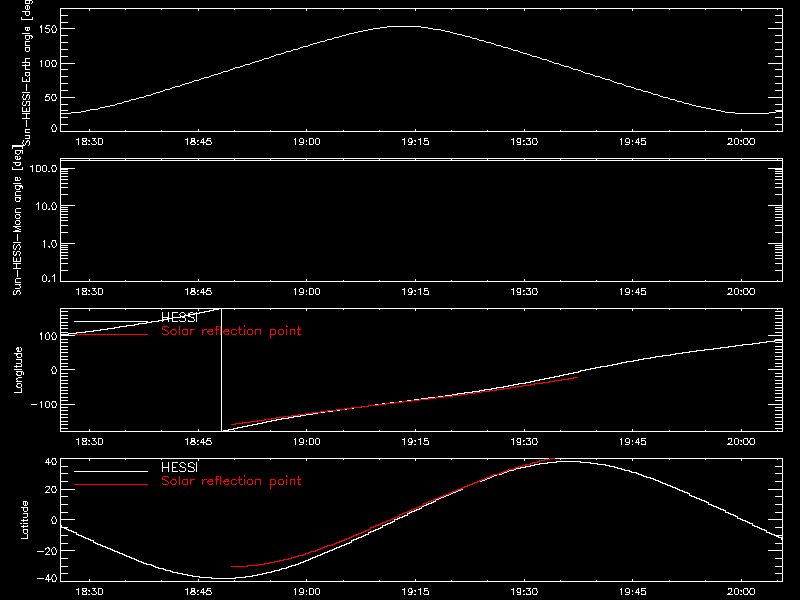Click 20:00 time label under Longitude plot
Screen dimensions: 800x600
(741, 442)
